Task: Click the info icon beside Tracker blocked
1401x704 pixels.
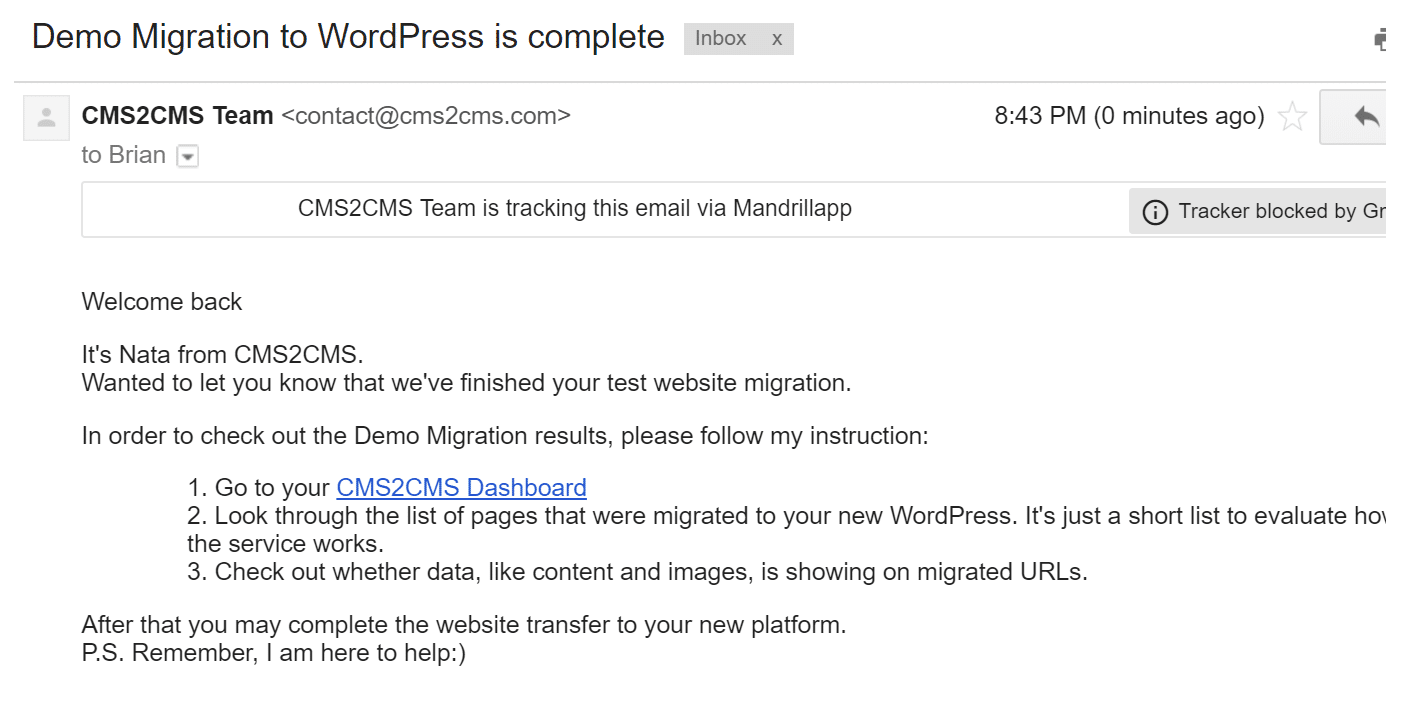Action: (1155, 212)
